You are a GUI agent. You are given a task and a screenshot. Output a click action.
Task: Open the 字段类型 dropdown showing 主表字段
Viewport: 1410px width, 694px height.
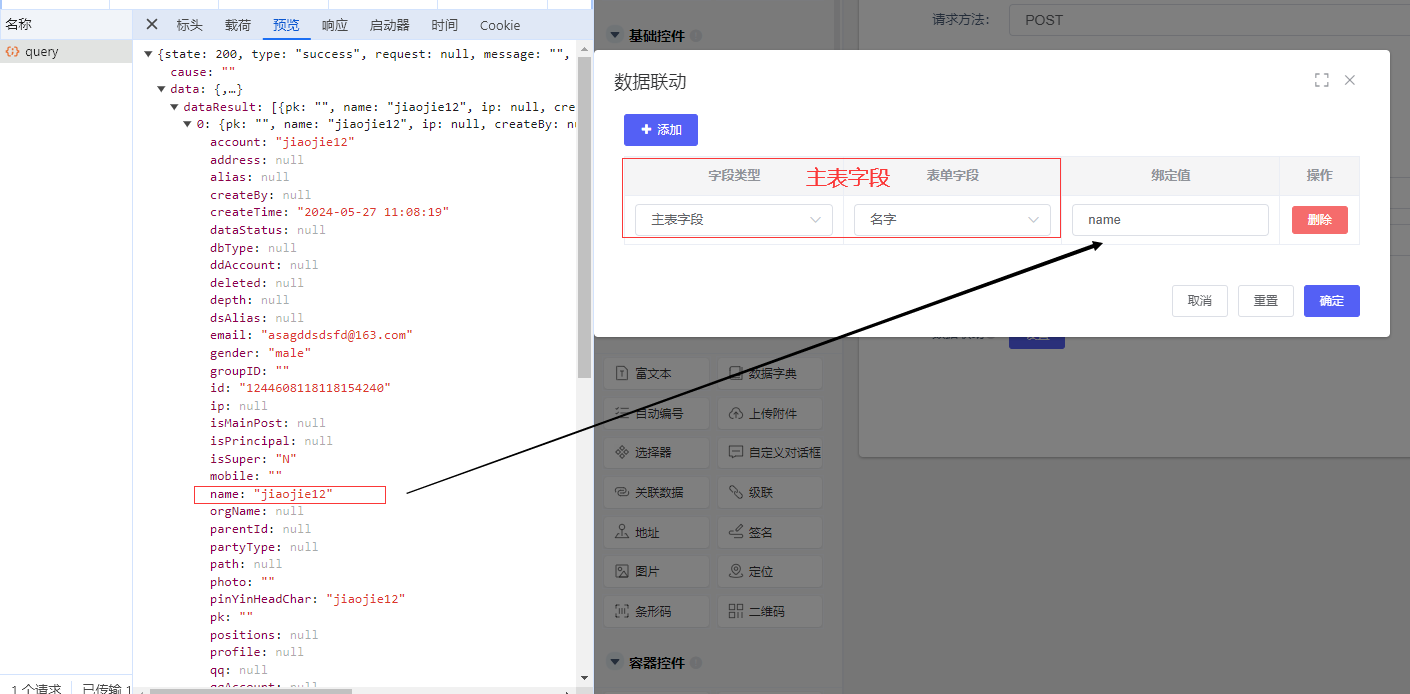(733, 220)
